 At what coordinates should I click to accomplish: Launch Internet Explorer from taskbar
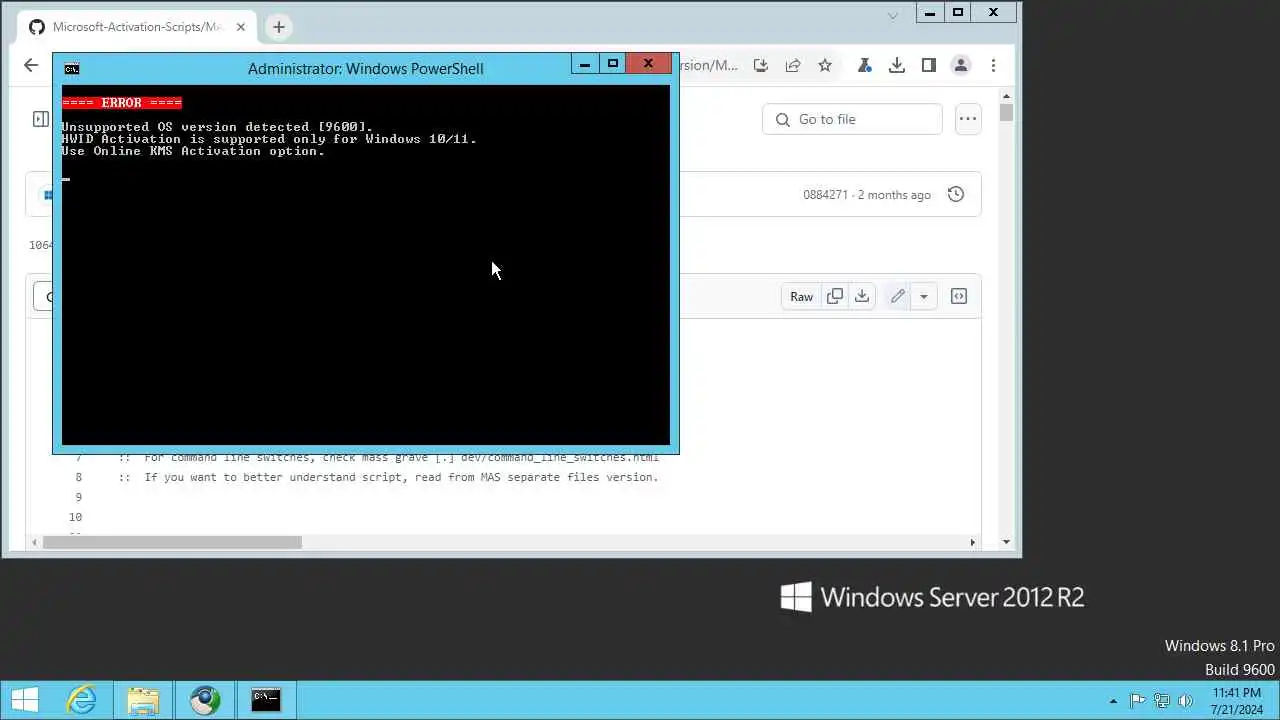coord(82,700)
